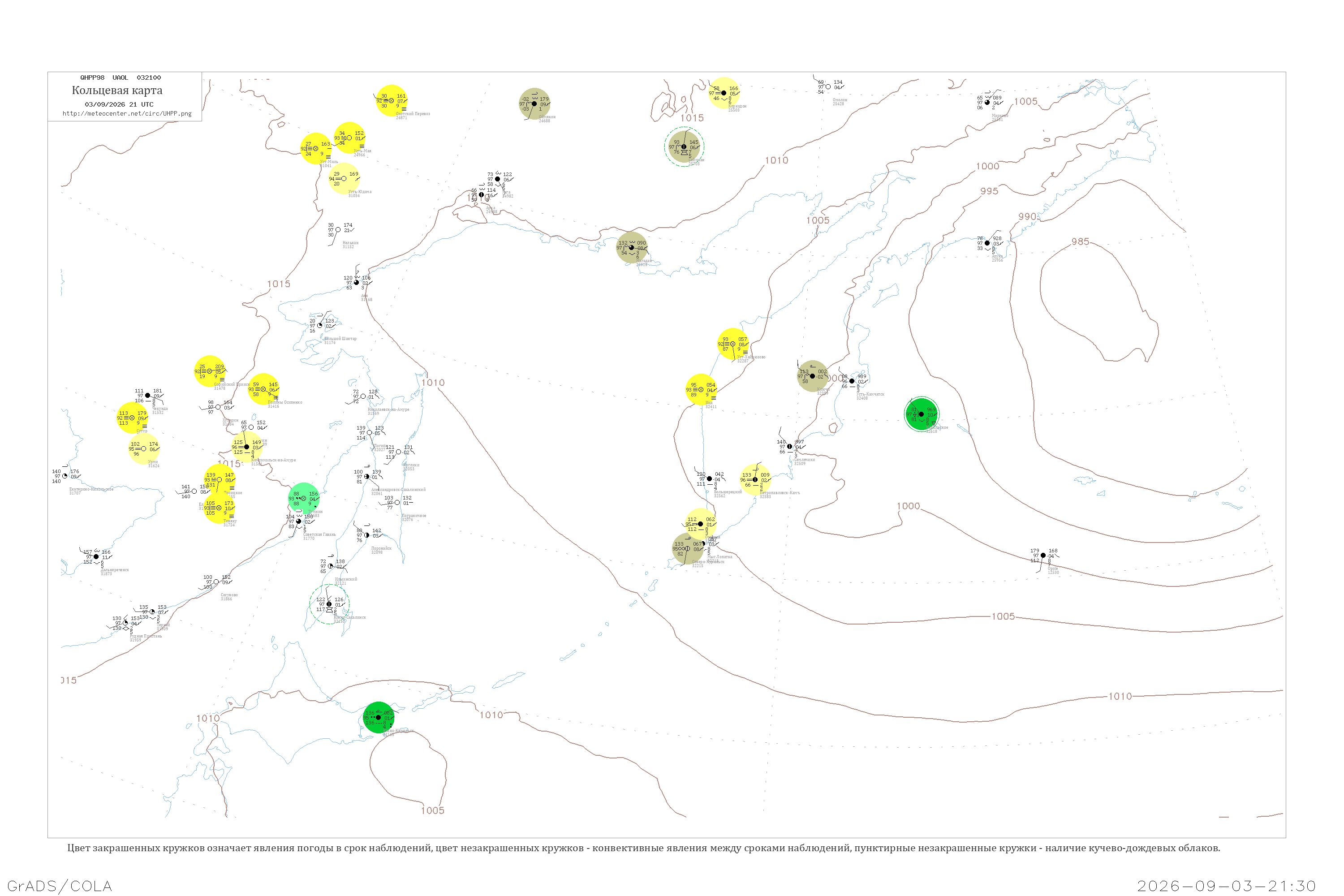Viewport: 1344px width, 896px height.
Task: Click the 985 isobar label
Action: [1080, 242]
